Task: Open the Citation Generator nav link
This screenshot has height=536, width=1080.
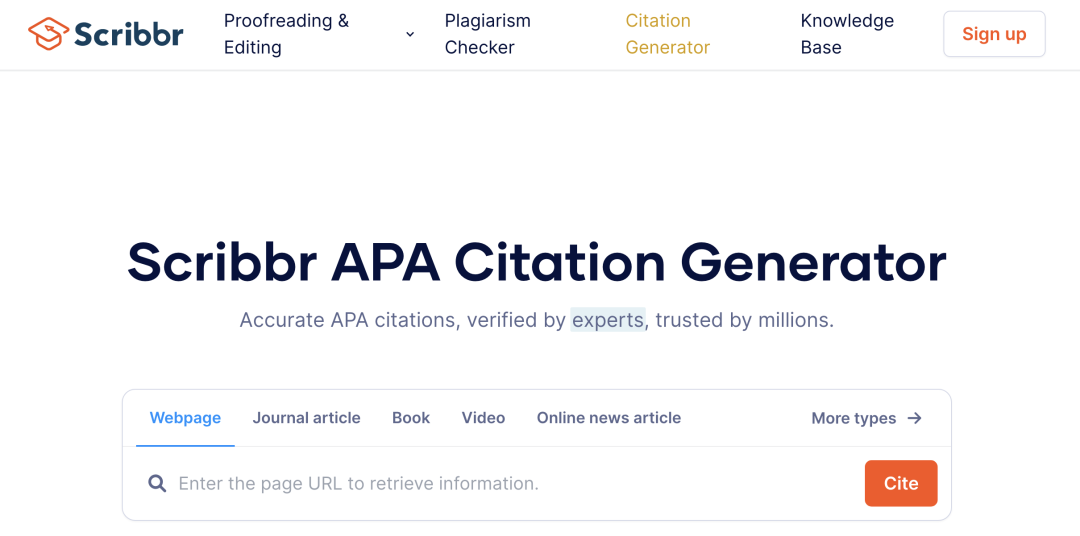Action: [x=667, y=34]
